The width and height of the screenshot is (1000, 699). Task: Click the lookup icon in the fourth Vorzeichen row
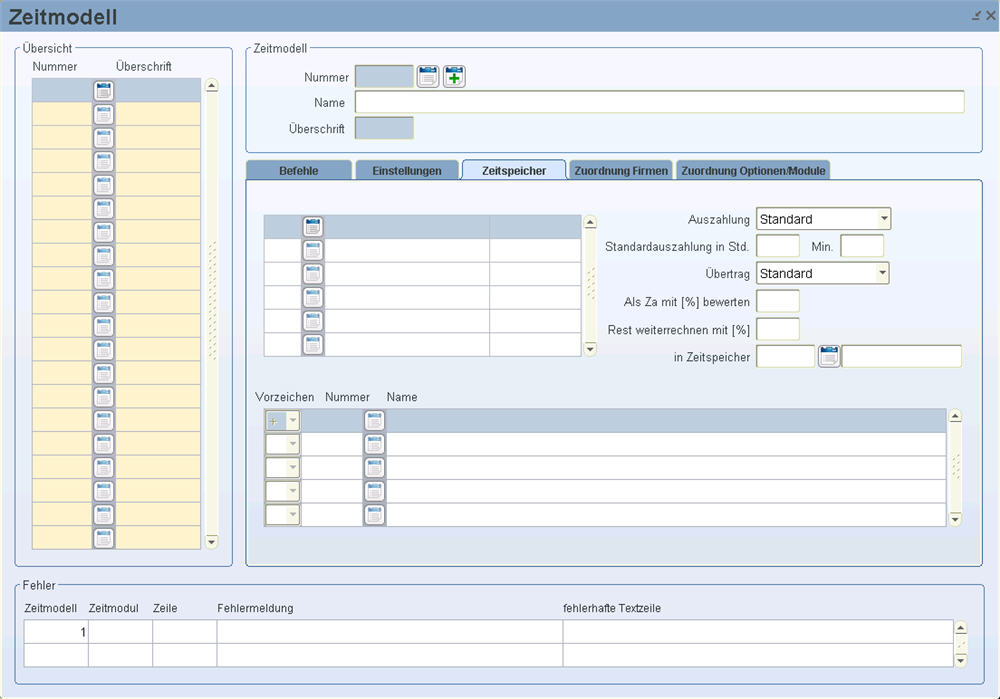point(374,491)
